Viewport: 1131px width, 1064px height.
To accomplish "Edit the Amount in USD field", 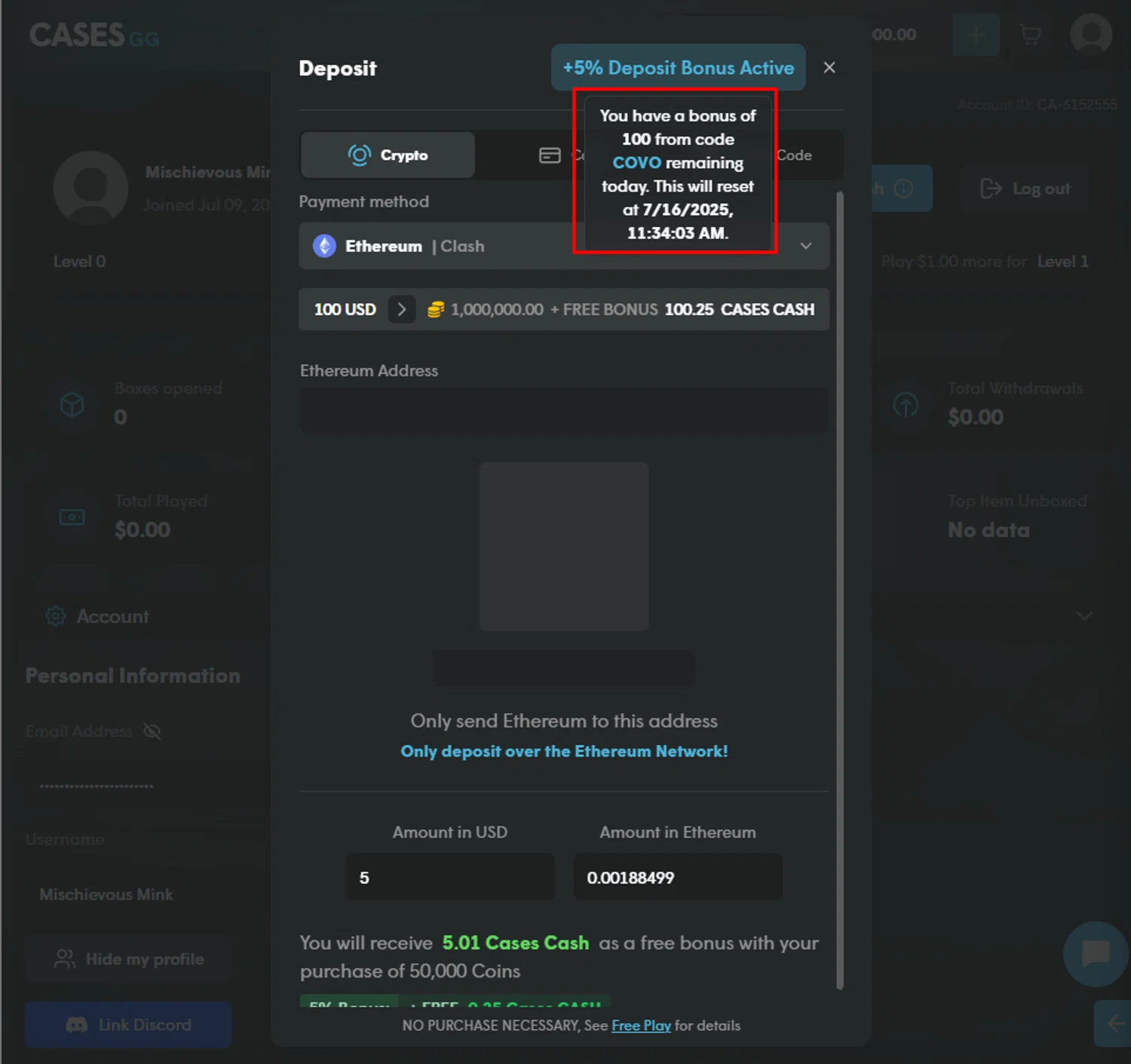I will 450,877.
